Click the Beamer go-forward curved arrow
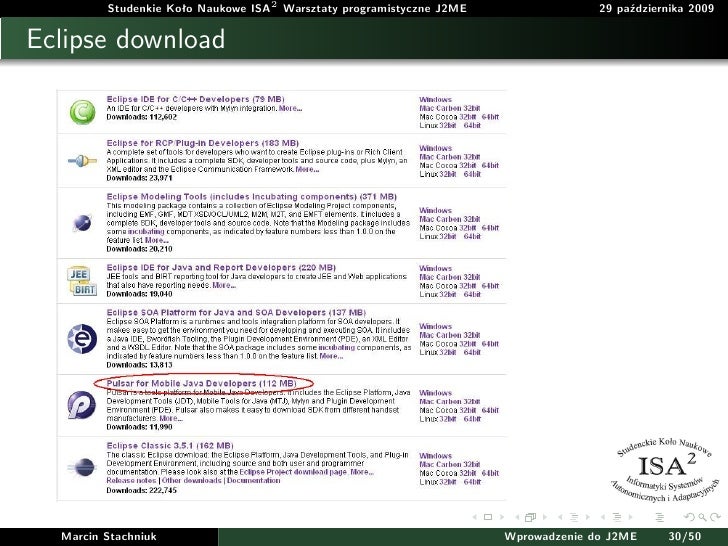 click(x=715, y=517)
